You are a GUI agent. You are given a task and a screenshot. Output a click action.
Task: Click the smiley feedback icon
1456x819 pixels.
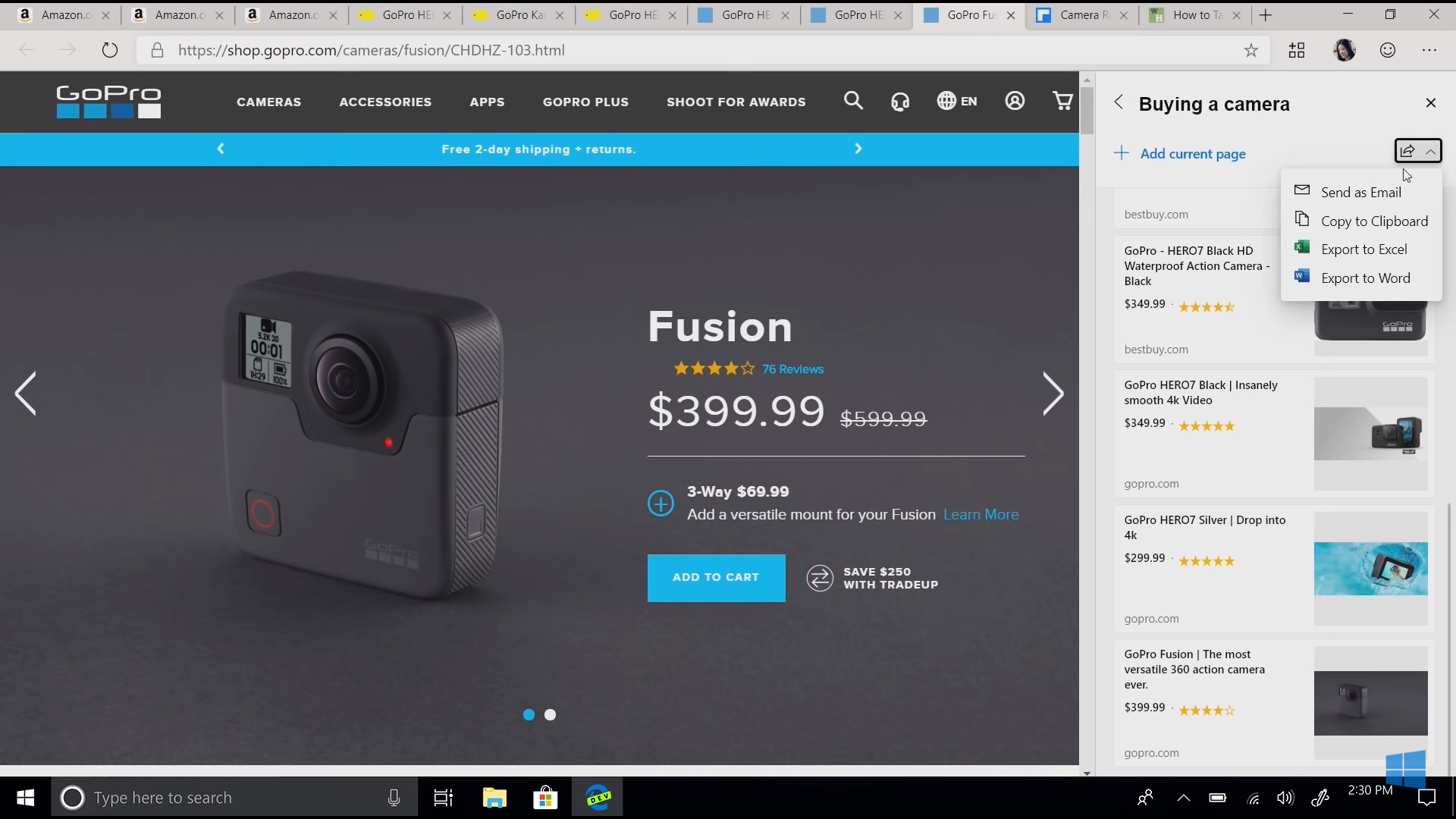click(x=1388, y=50)
